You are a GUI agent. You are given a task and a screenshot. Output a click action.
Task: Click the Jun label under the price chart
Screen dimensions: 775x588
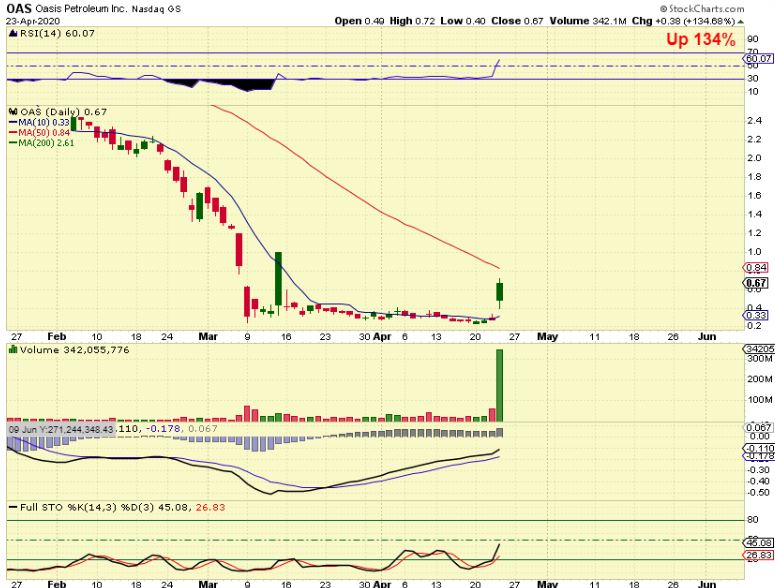(707, 336)
